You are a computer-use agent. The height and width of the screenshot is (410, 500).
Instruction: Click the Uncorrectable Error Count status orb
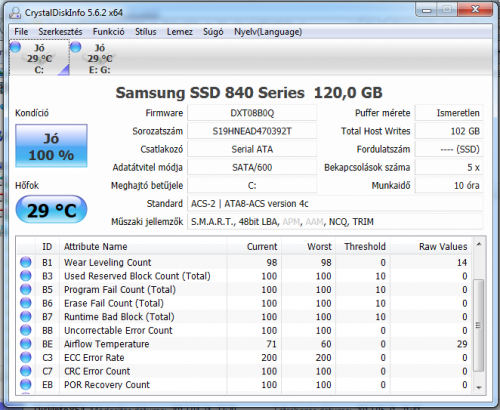(26, 330)
